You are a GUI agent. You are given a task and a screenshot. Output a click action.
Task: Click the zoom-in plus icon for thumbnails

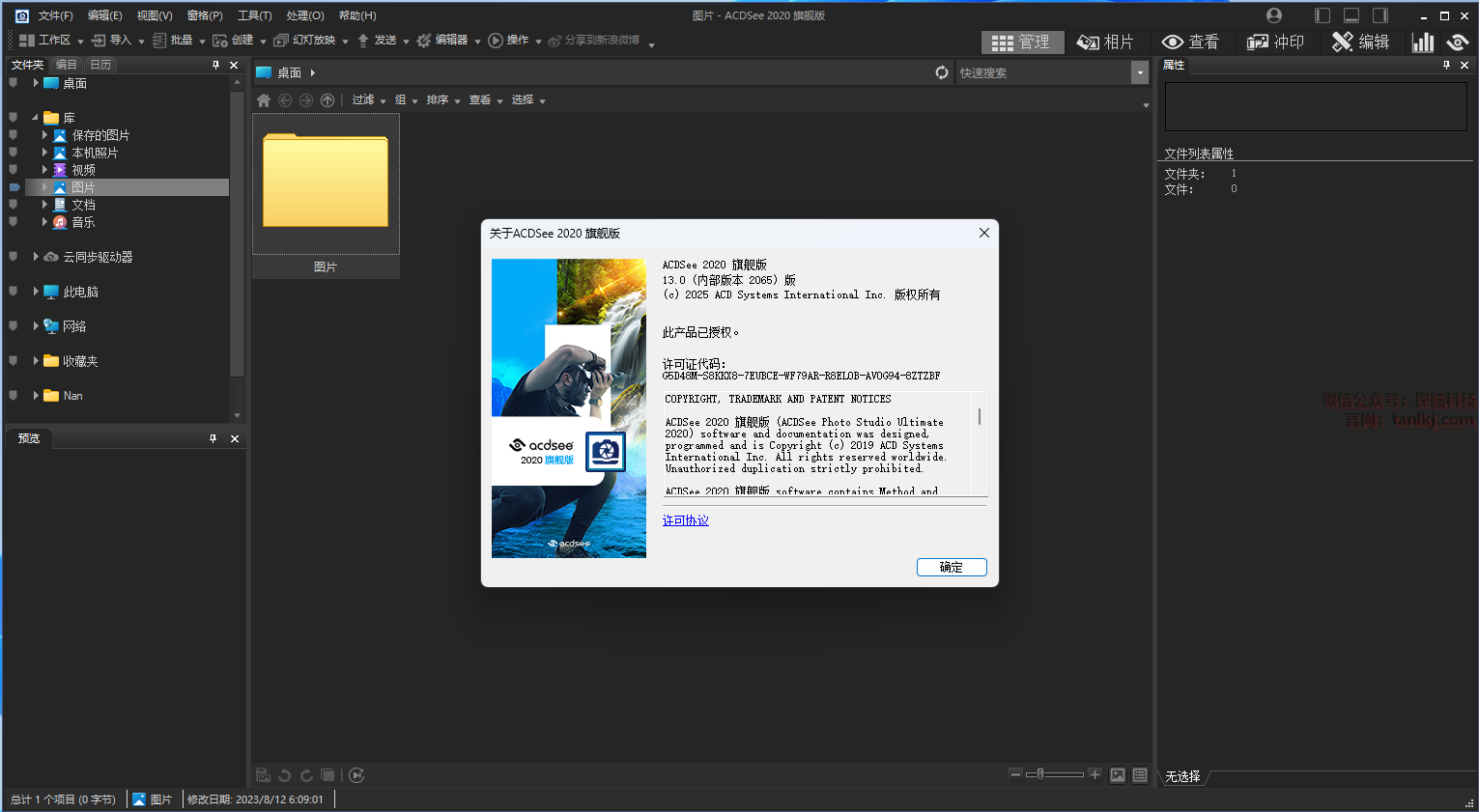(x=1095, y=774)
